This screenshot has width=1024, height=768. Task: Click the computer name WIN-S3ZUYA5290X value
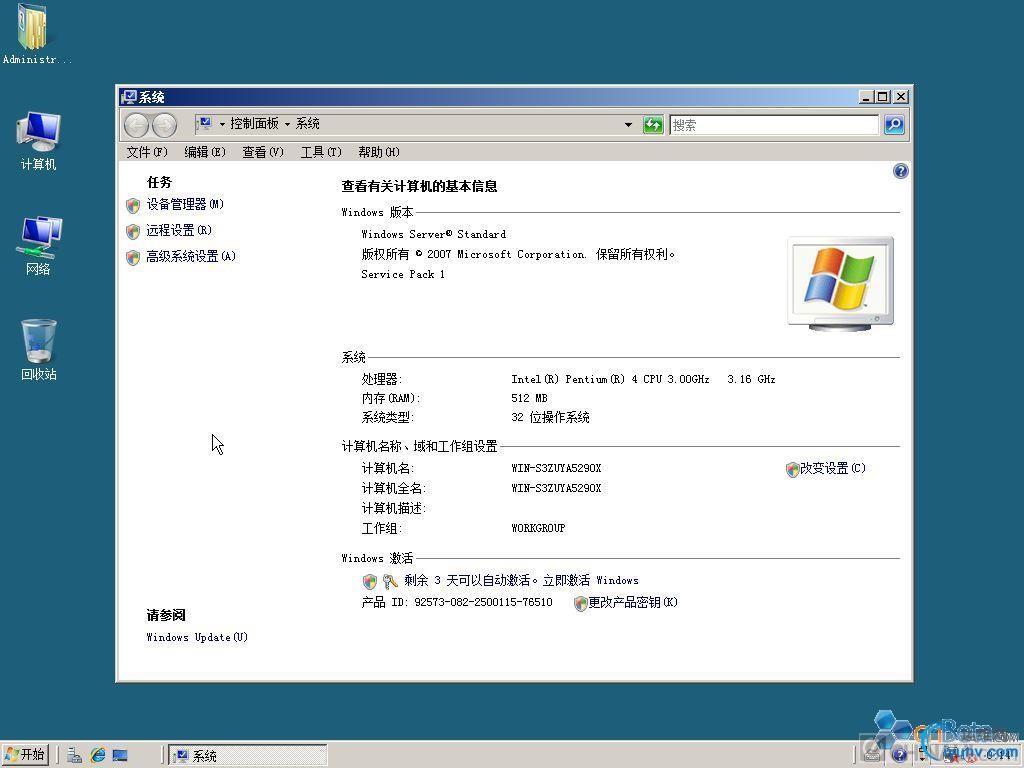tap(556, 468)
